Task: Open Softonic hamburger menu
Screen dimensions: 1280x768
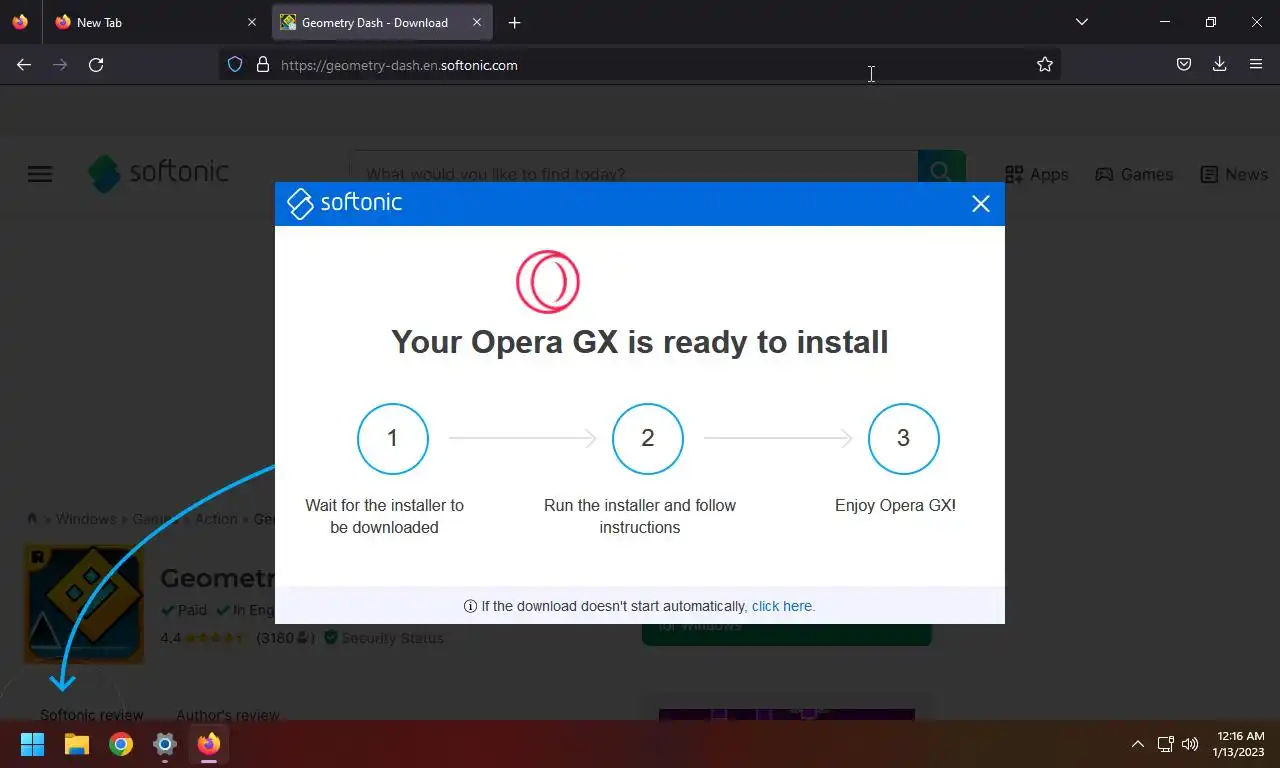Action: tap(40, 174)
